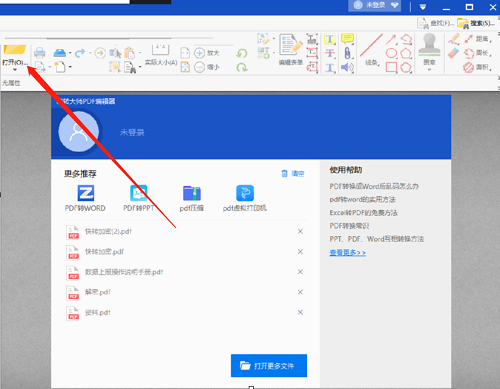Image resolution: width=500 pixels, height=389 pixels.
Task: Select the red Line (线条) drawing tool
Action: pyautogui.click(x=371, y=49)
